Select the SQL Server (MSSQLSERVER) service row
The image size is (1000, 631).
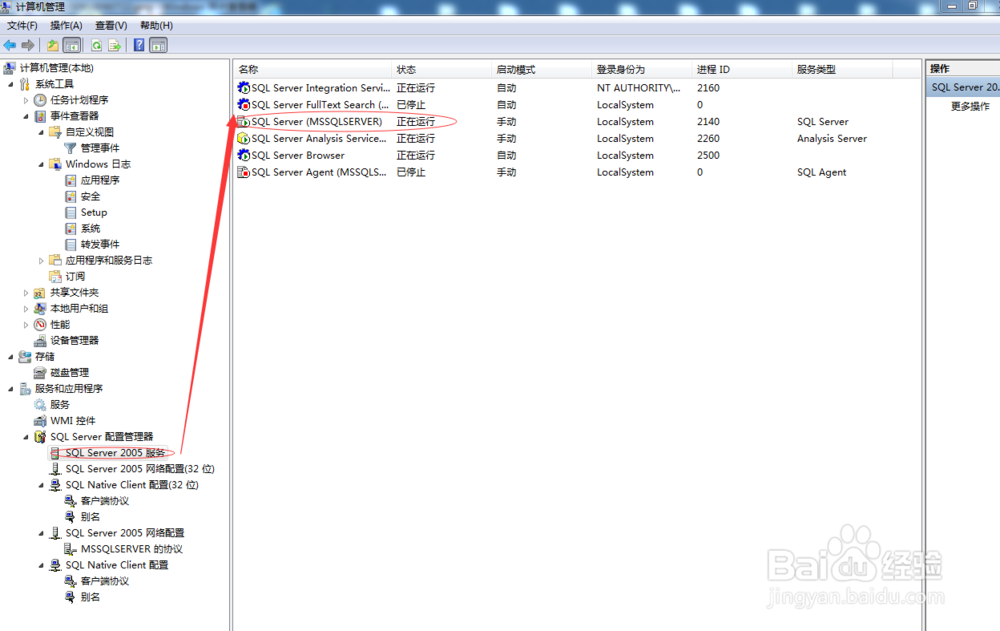tap(577, 121)
